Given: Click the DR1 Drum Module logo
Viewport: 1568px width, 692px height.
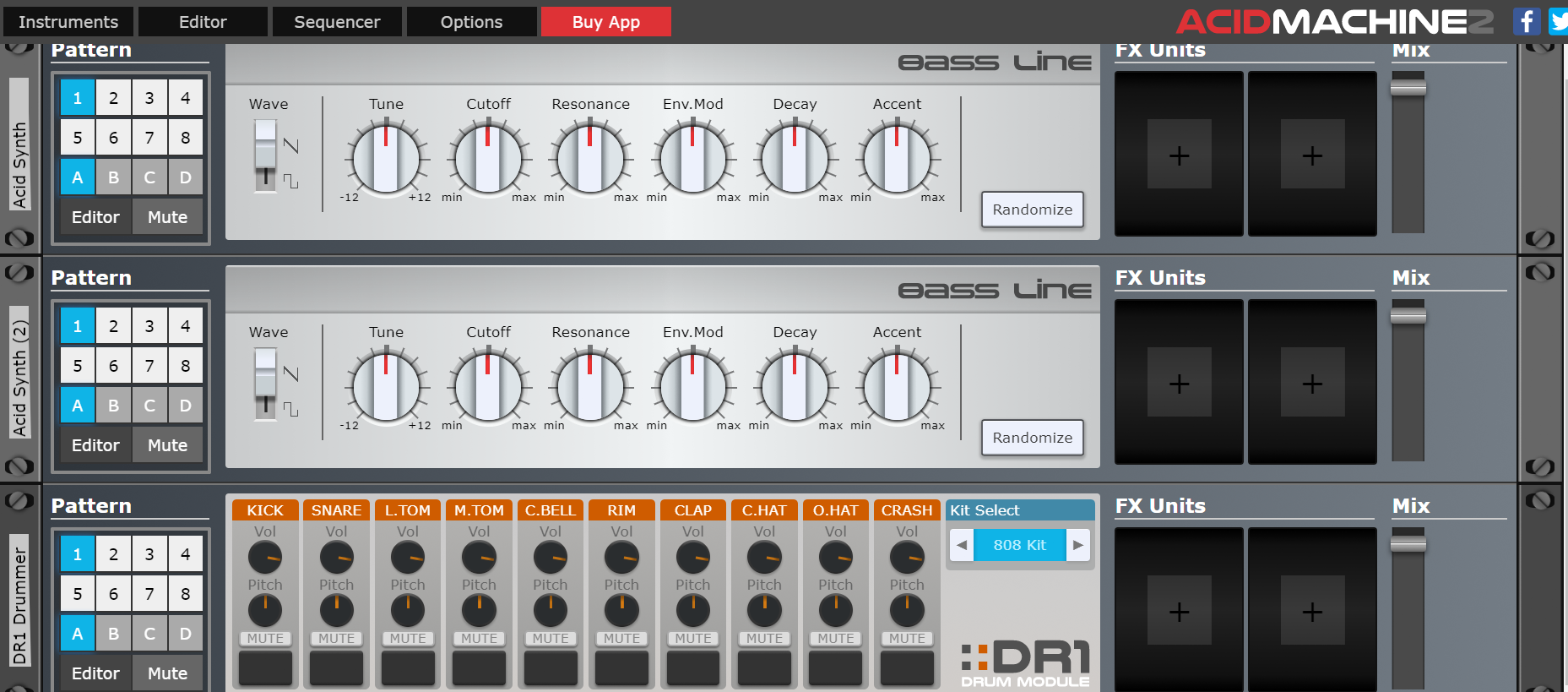Looking at the screenshot, I should [1025, 664].
